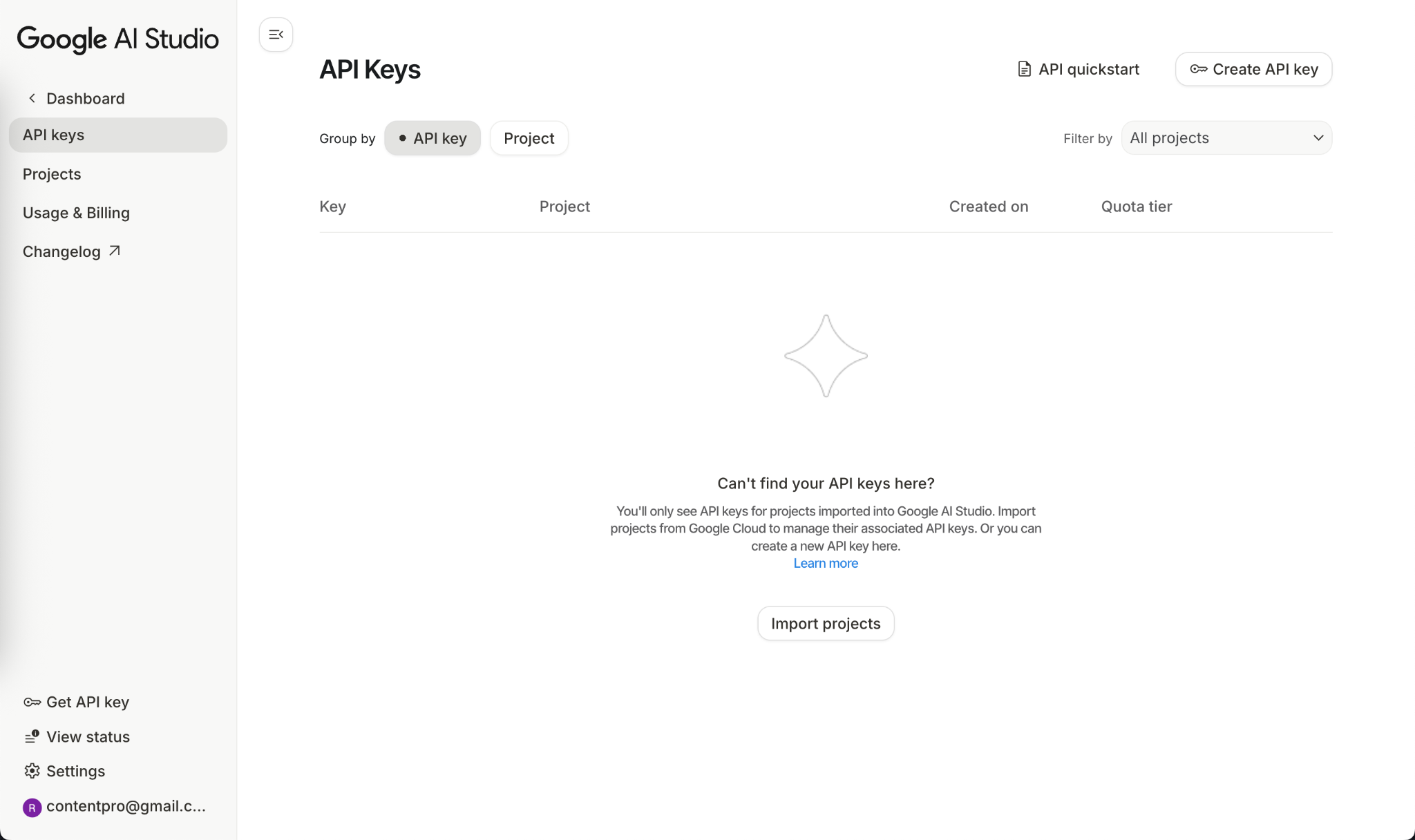This screenshot has height=840, width=1415.
Task: Open Settings via the gear icon
Action: [32, 771]
